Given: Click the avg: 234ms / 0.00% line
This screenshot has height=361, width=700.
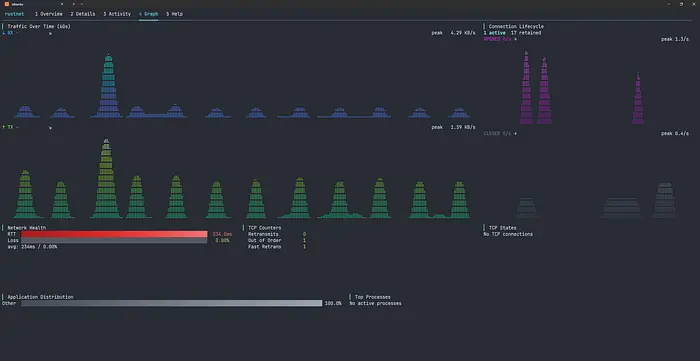Looking at the screenshot, I should [x=32, y=246].
